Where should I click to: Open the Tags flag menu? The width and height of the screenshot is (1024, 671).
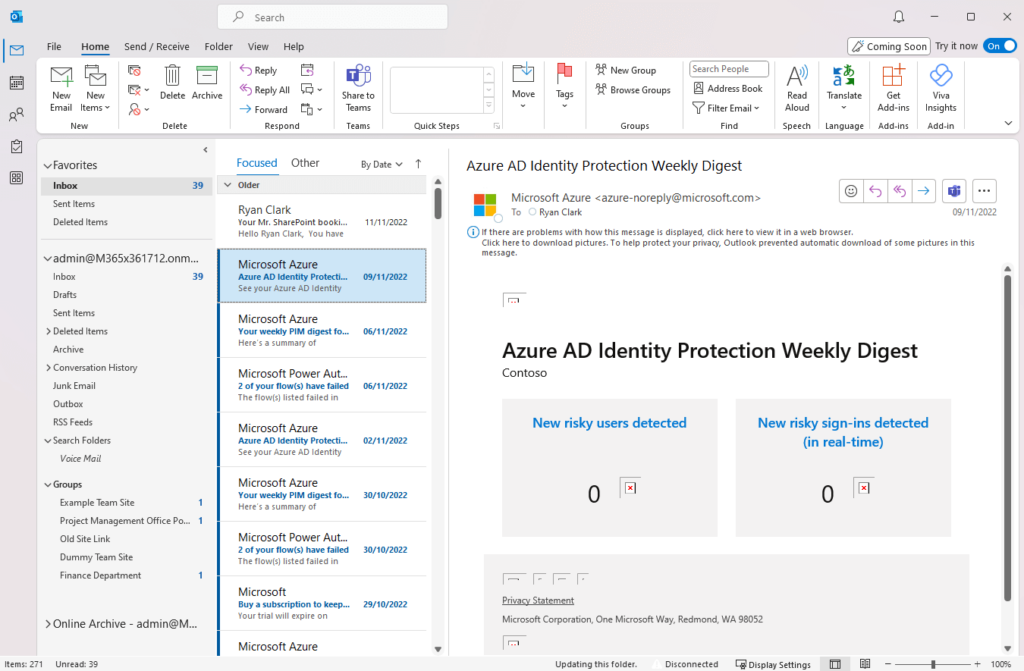coord(564,86)
